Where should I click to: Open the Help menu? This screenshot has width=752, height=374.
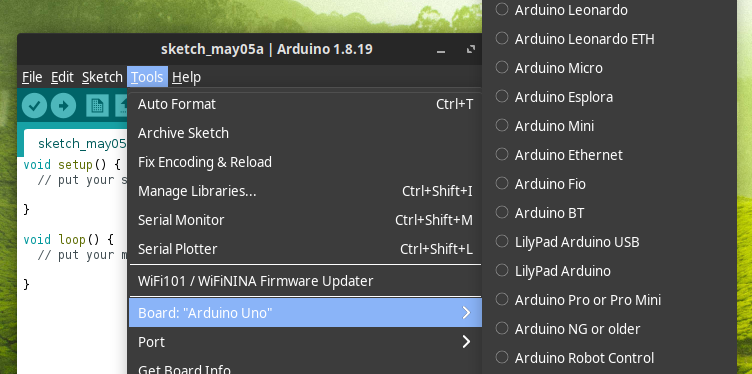point(186,77)
